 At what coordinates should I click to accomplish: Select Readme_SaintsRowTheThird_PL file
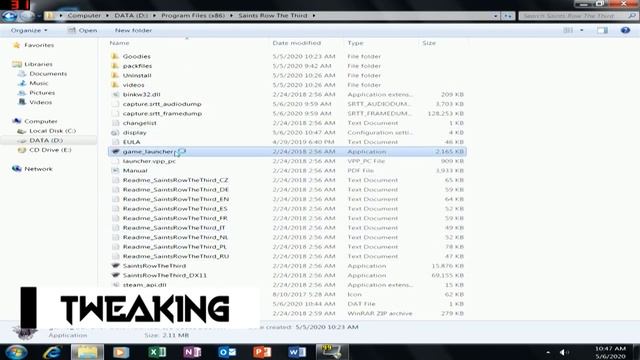point(174,247)
